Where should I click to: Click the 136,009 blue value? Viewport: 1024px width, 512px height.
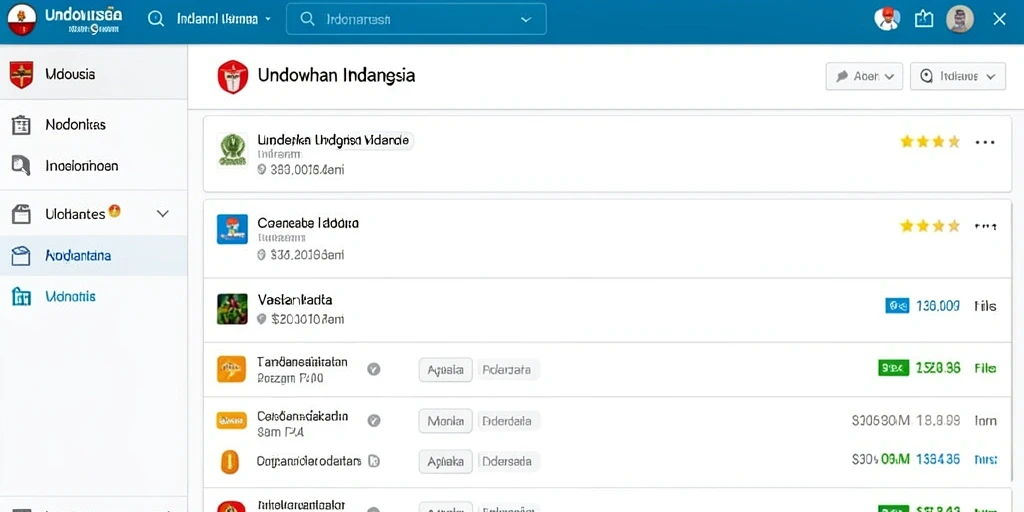point(938,305)
